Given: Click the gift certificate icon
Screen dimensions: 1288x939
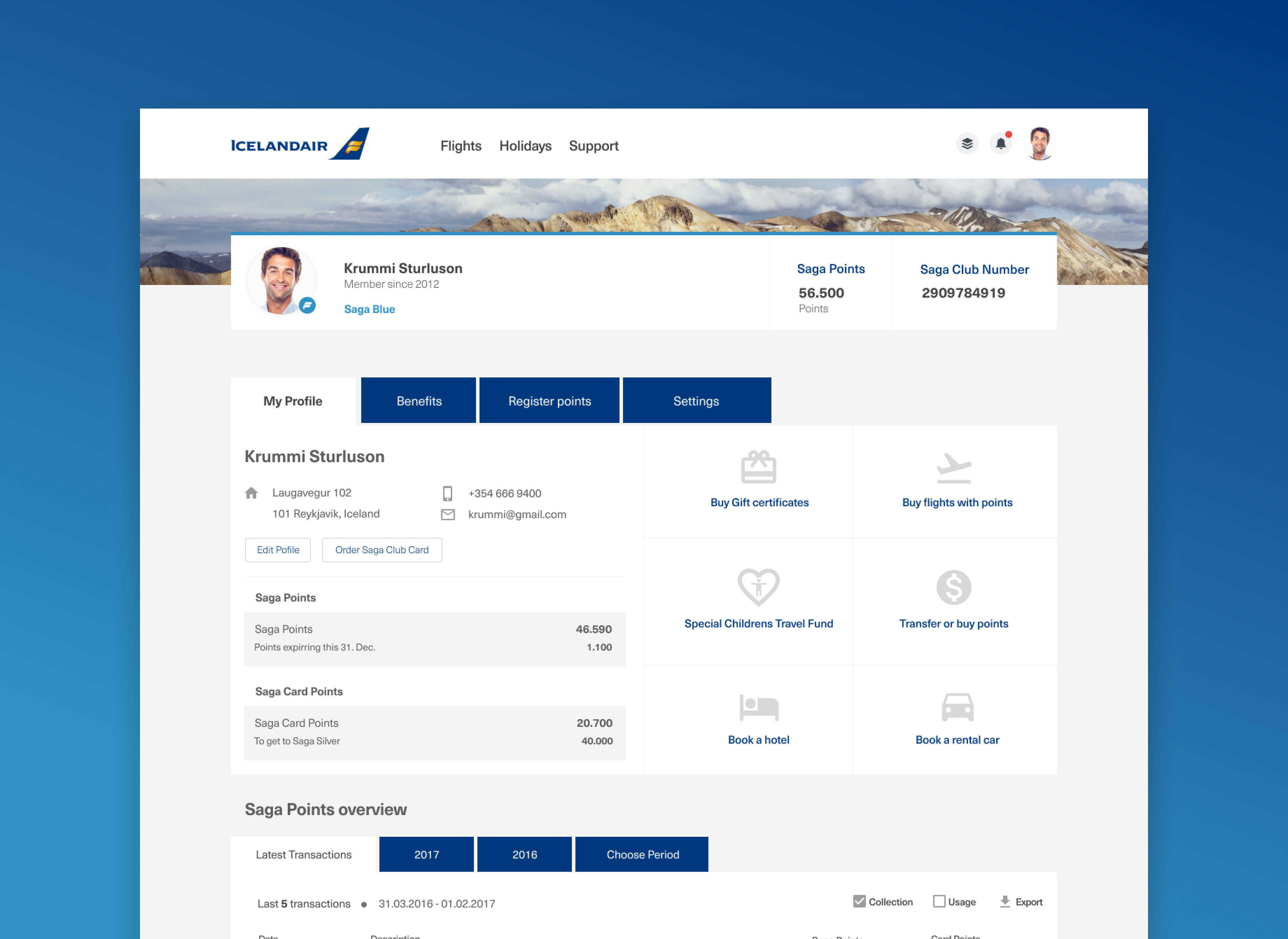Looking at the screenshot, I should pyautogui.click(x=758, y=467).
